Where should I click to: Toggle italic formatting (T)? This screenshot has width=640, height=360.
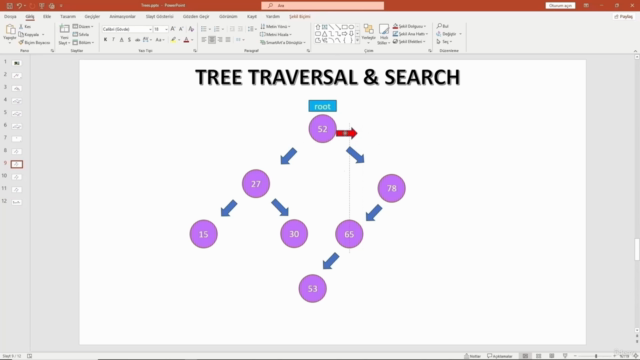coord(113,40)
